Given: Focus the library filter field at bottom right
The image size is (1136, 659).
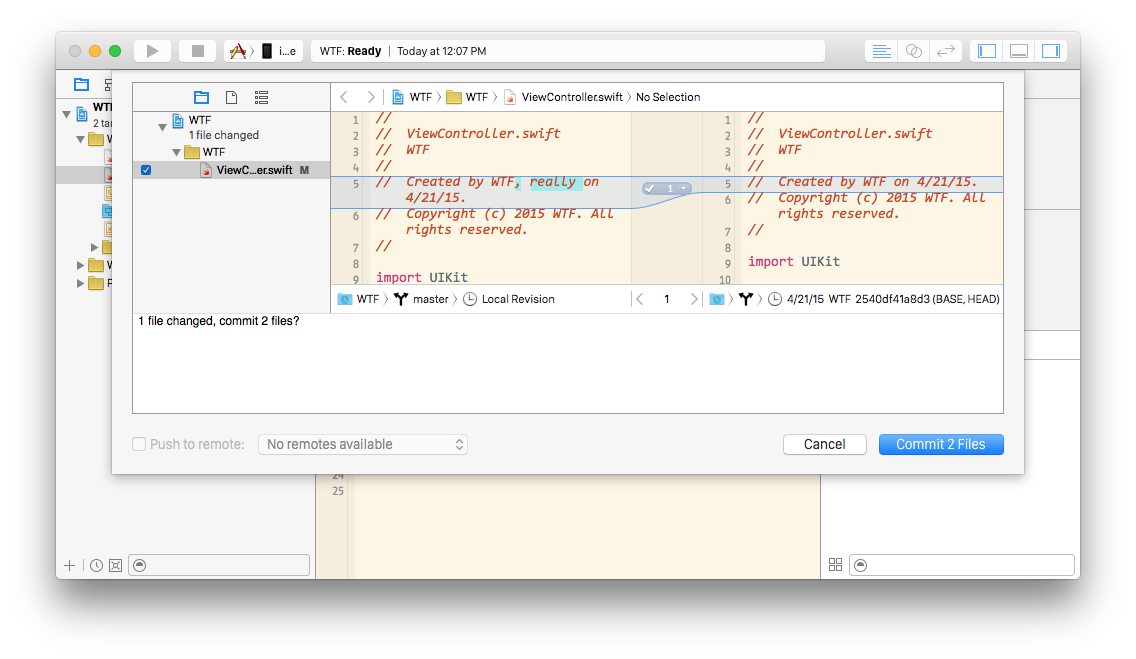Looking at the screenshot, I should click(962, 565).
